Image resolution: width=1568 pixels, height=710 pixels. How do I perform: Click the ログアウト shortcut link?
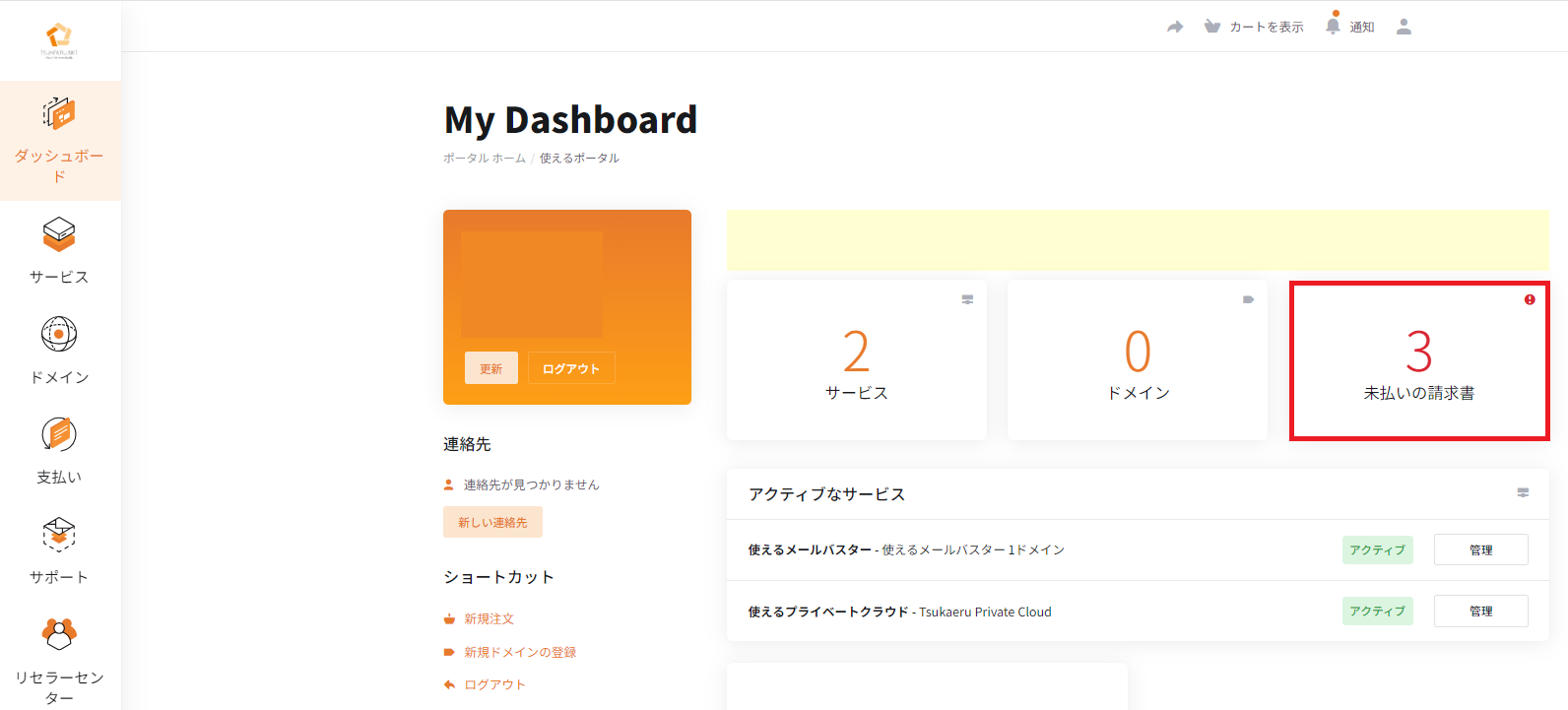point(495,684)
